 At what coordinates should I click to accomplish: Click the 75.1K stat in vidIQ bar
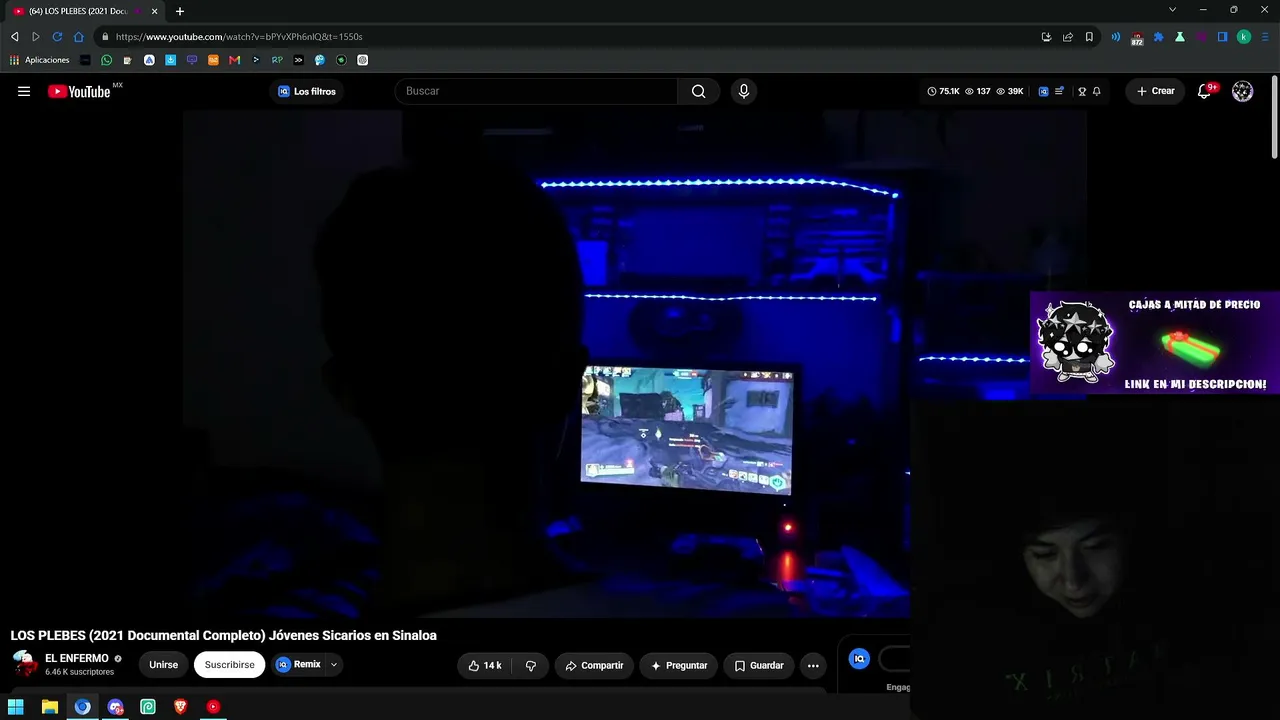pyautogui.click(x=943, y=91)
